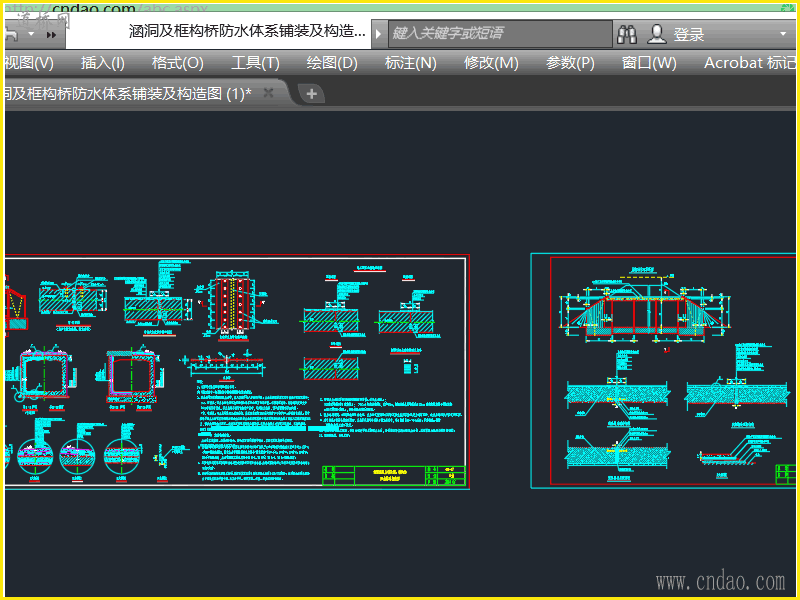Open the quick access toolbar dropdown arrow
This screenshot has width=800, height=600.
tap(31, 34)
